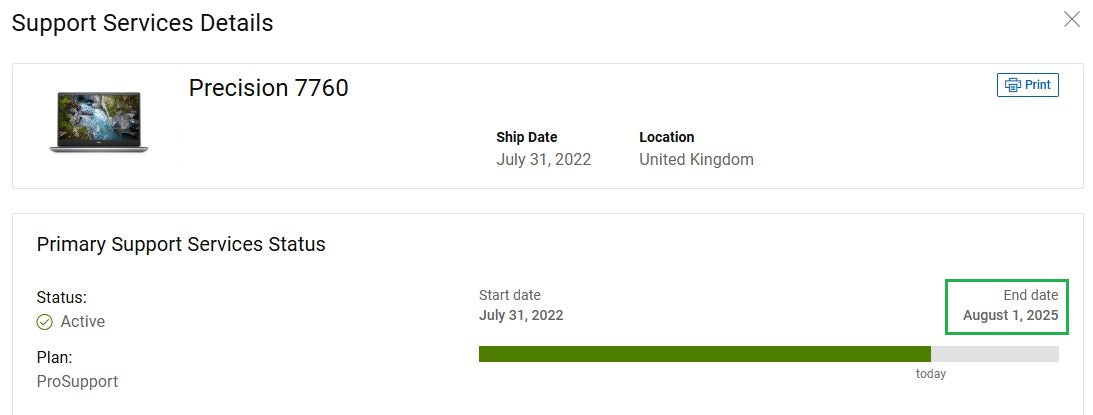Click the Ship Date value July 31, 2022
Screen dimensions: 1093x415
click(544, 160)
